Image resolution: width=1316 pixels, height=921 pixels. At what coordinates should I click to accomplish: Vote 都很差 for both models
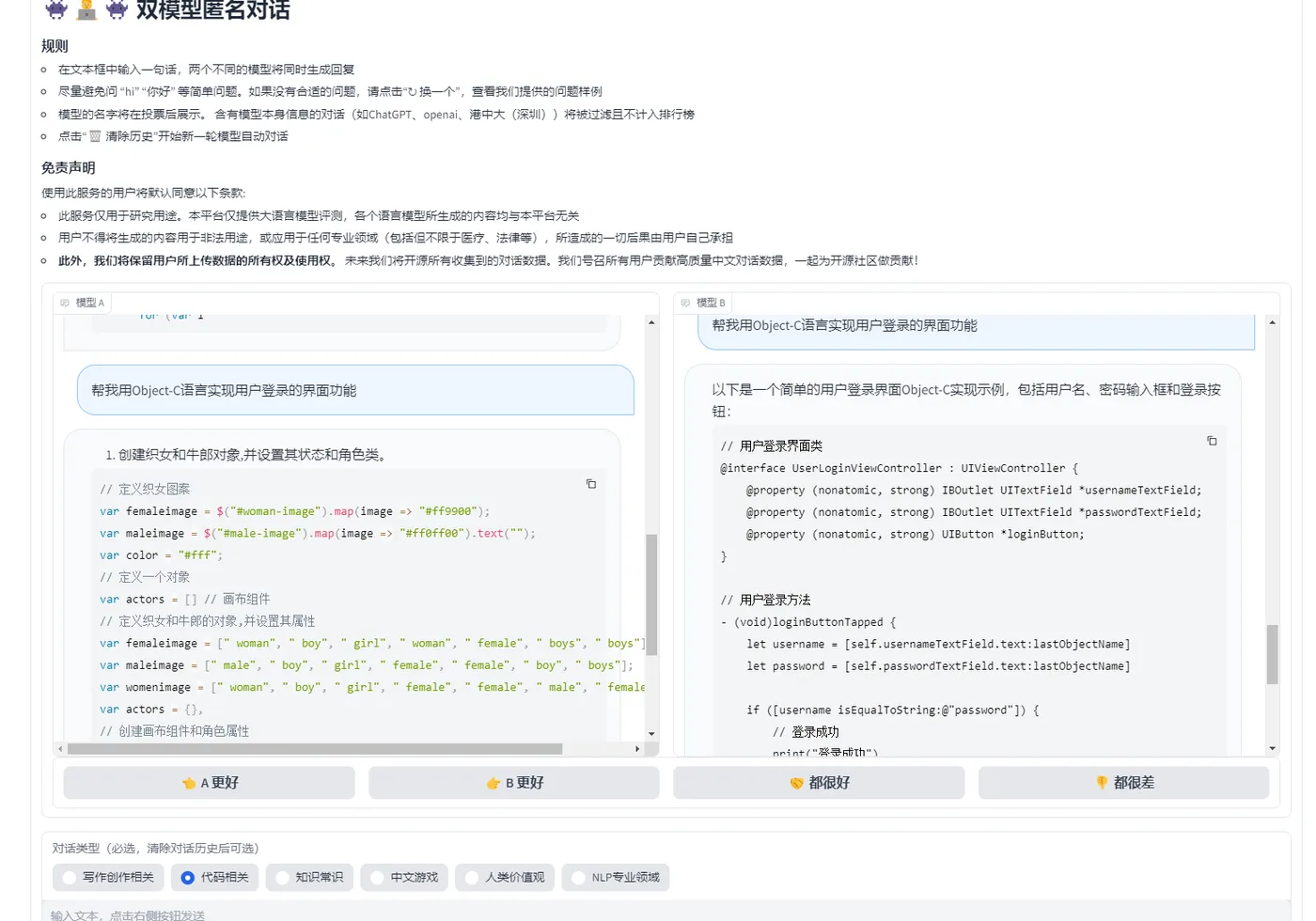pos(1123,783)
